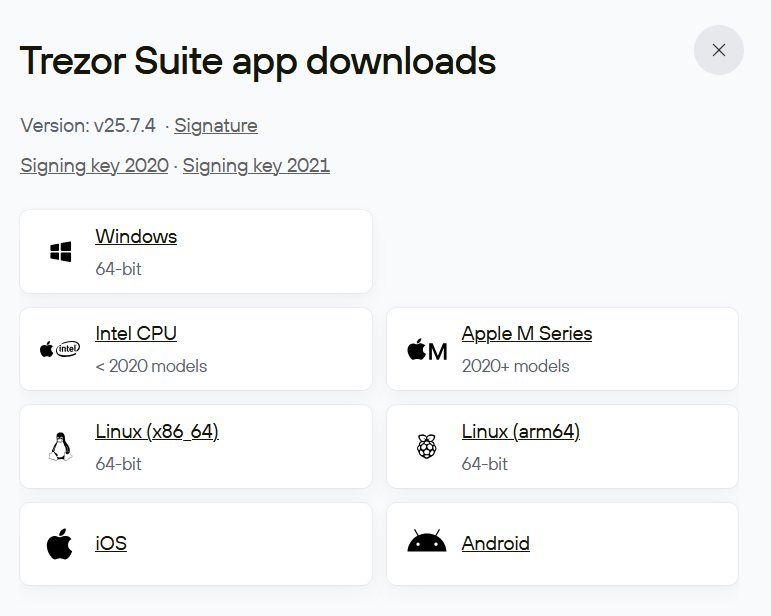This screenshot has height=616, width=771.
Task: Click the Apple logo beside iOS
Action: point(59,544)
